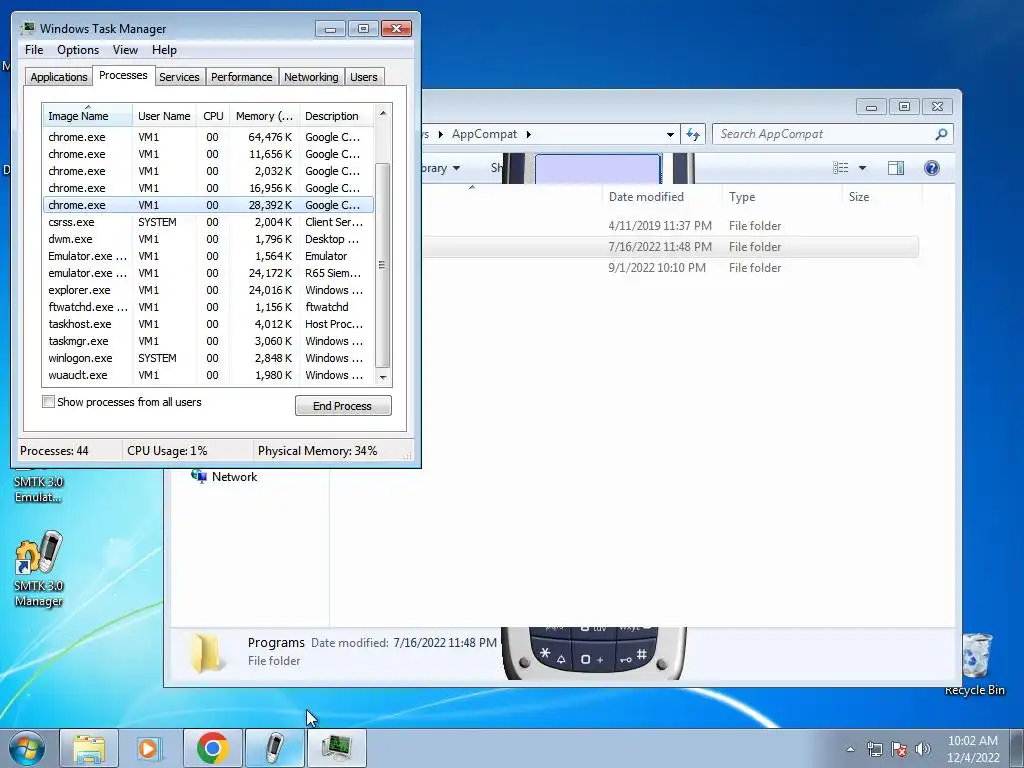Select the folder row dated 4/11/2019 11:37 PM
Image resolution: width=1024 pixels, height=768 pixels.
670,226
